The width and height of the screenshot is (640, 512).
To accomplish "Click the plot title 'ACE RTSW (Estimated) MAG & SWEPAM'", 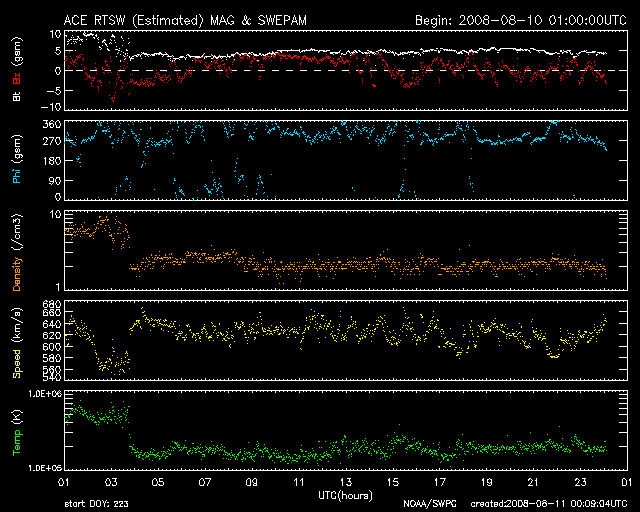I will point(185,20).
